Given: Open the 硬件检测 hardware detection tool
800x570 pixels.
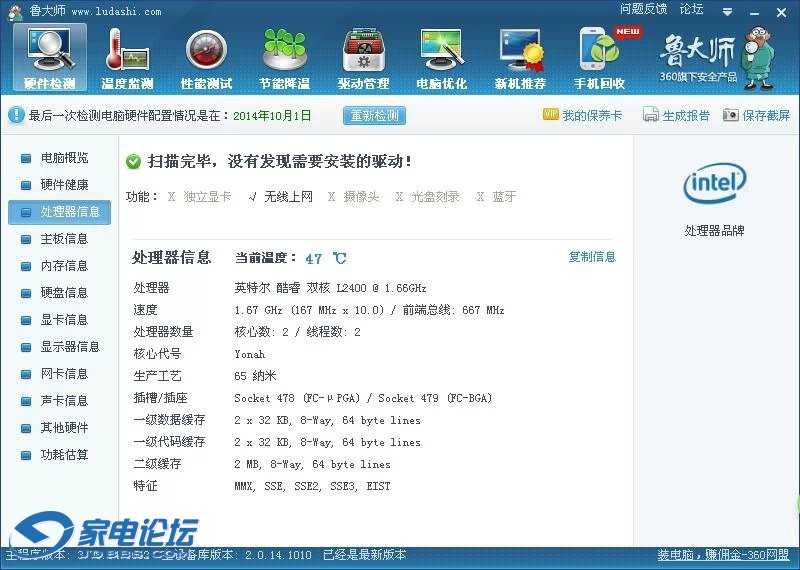Looking at the screenshot, I should click(x=49, y=57).
